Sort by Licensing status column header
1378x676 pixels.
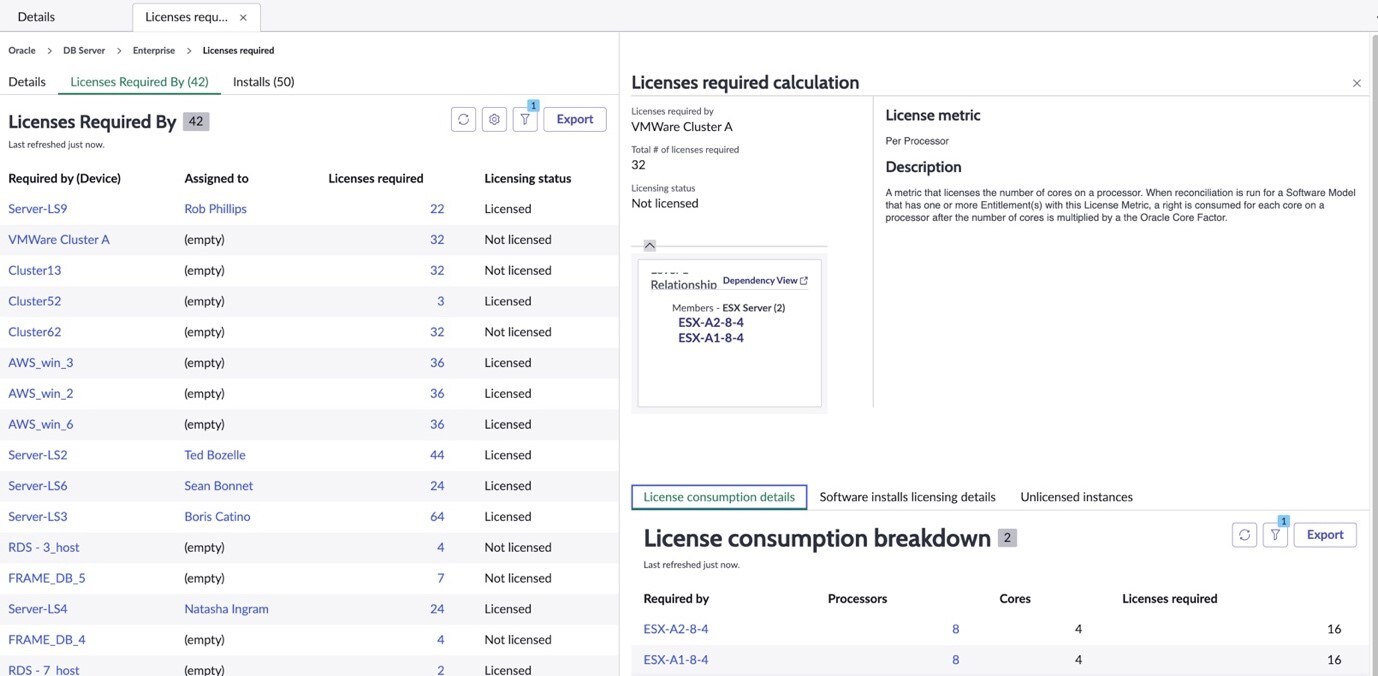point(527,179)
